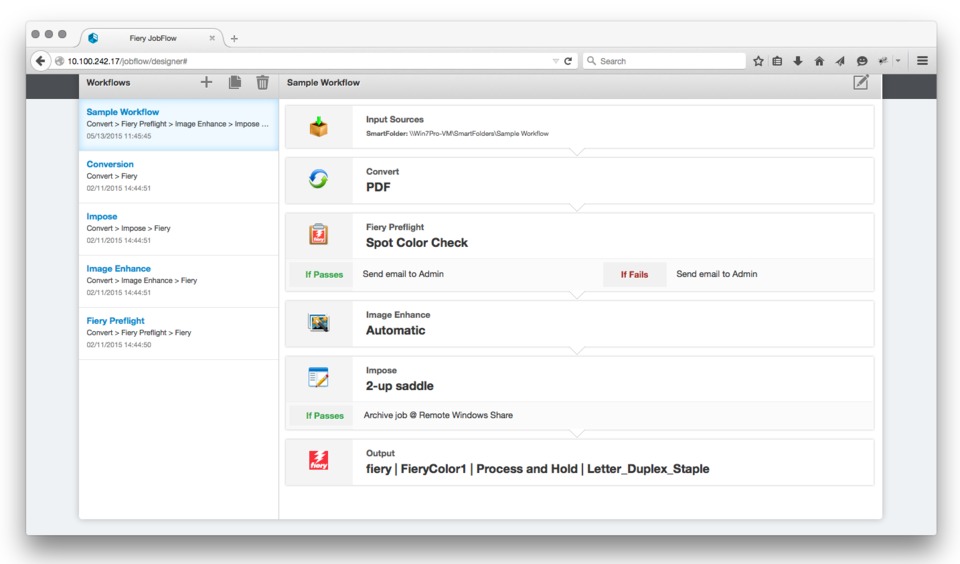Select the Fiery JobFlow browser tab
Viewport: 960px width, 564px height.
point(152,38)
